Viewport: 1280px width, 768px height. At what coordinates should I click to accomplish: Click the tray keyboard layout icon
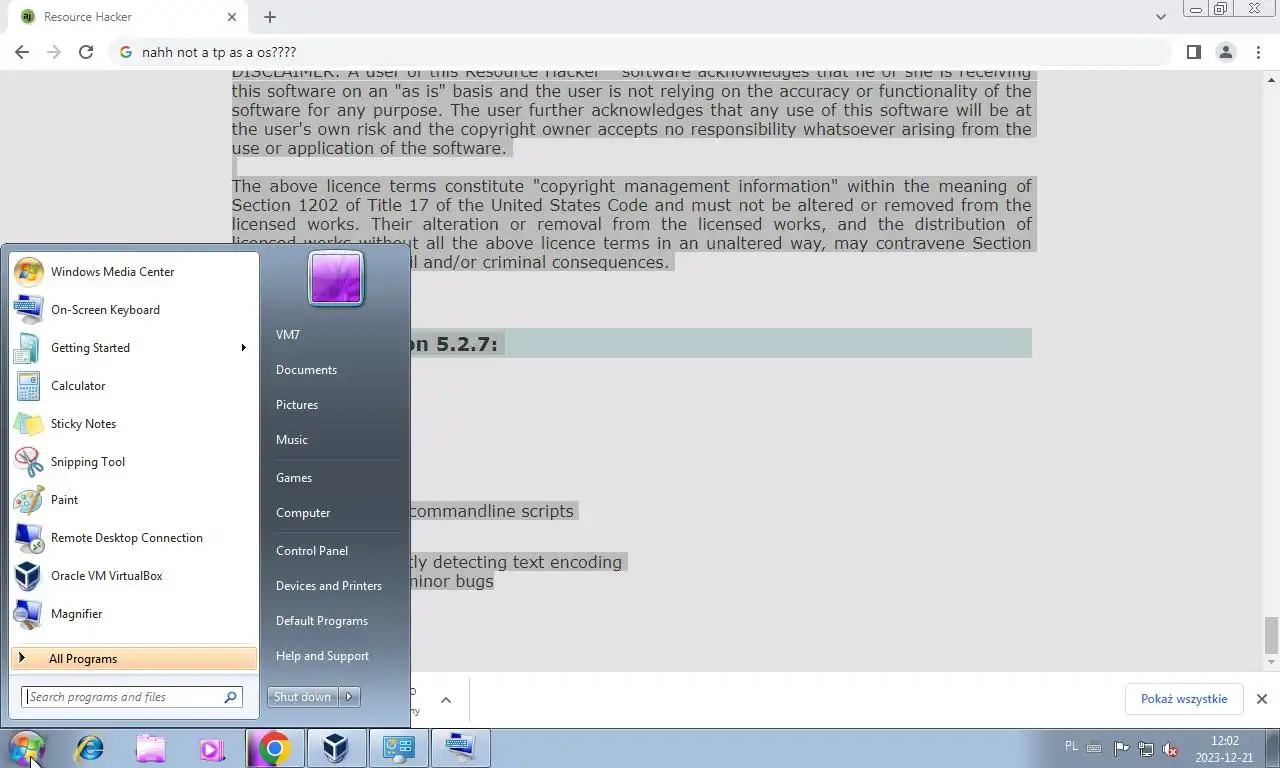(1095, 748)
